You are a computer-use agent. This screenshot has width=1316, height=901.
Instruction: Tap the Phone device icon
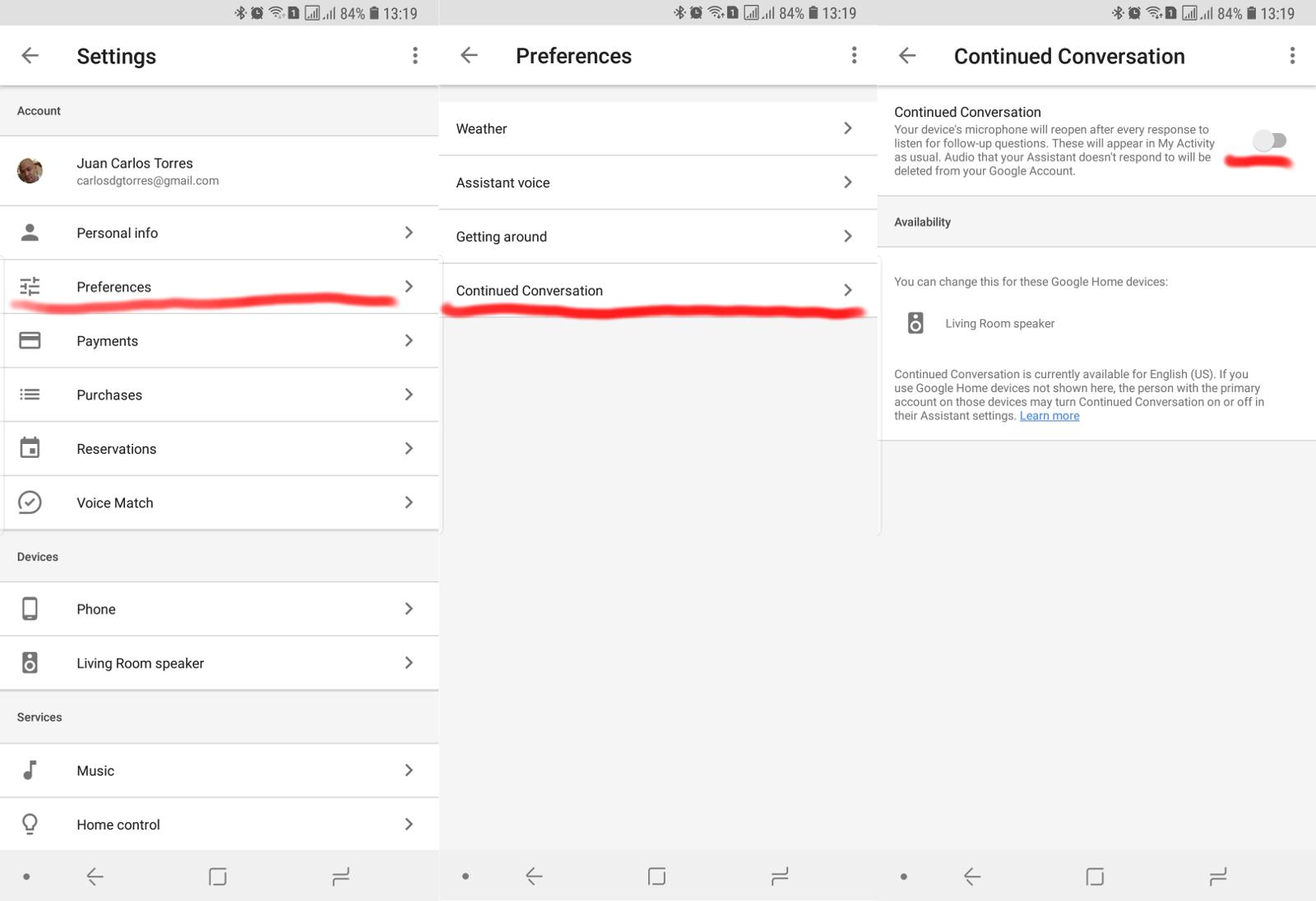pyautogui.click(x=30, y=608)
